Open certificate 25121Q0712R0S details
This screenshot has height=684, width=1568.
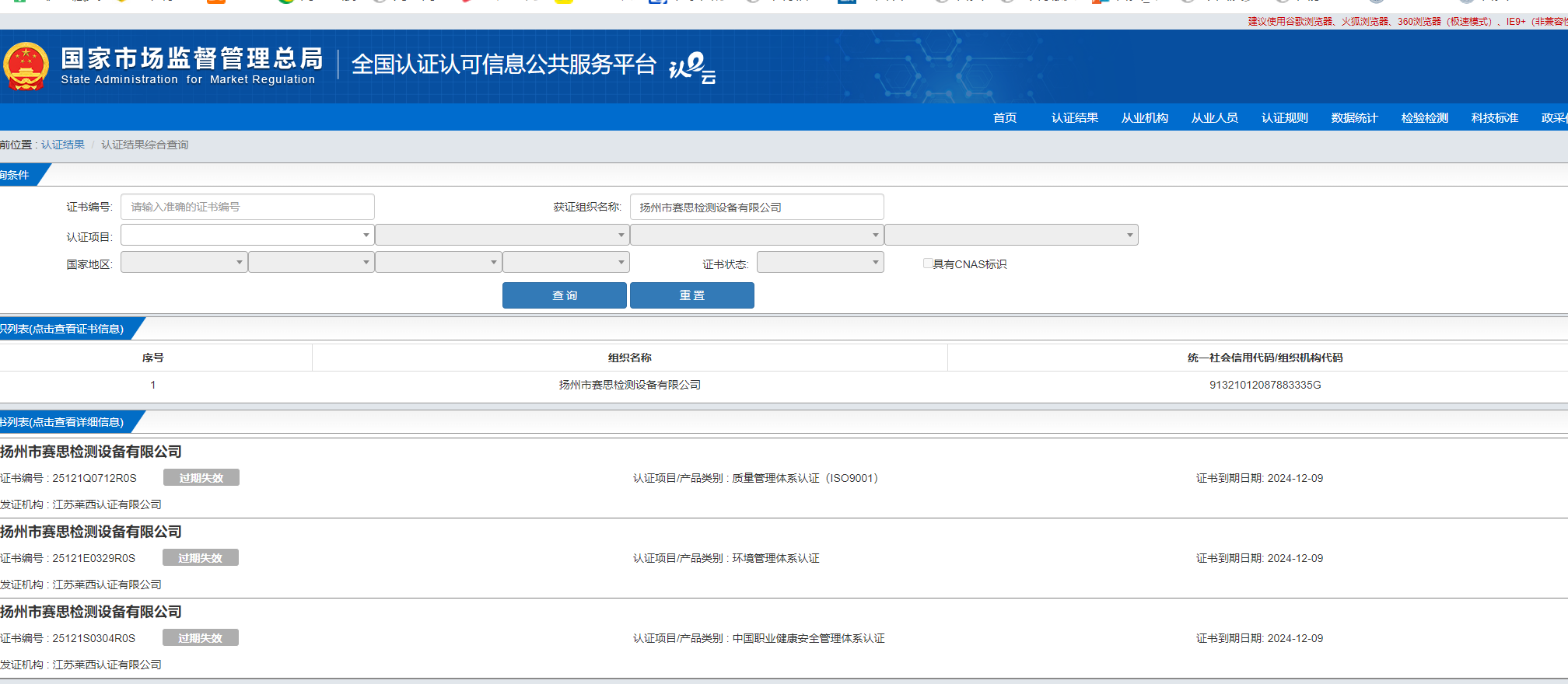click(94, 478)
